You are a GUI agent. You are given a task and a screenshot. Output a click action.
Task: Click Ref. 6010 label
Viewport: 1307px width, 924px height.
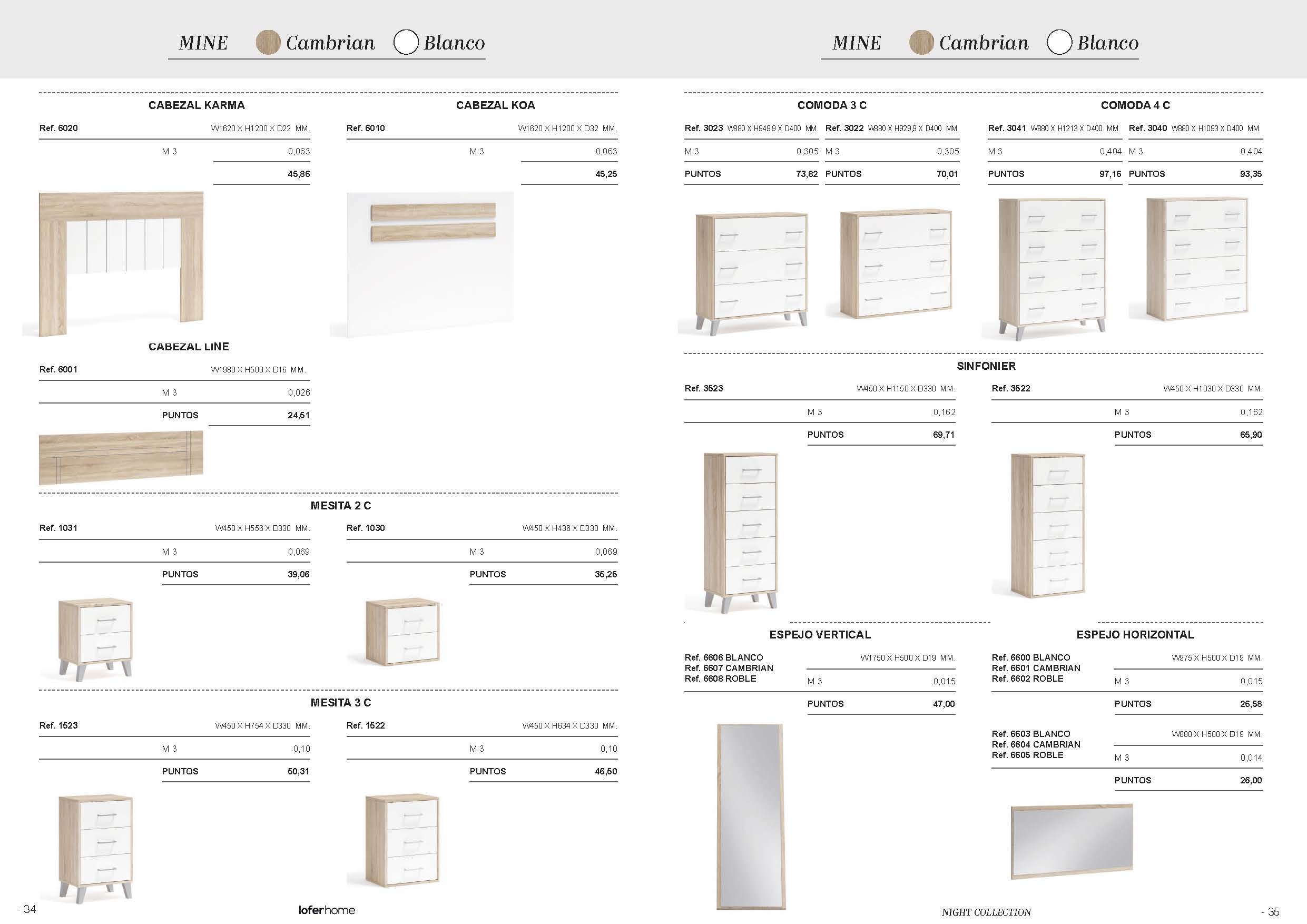(366, 128)
